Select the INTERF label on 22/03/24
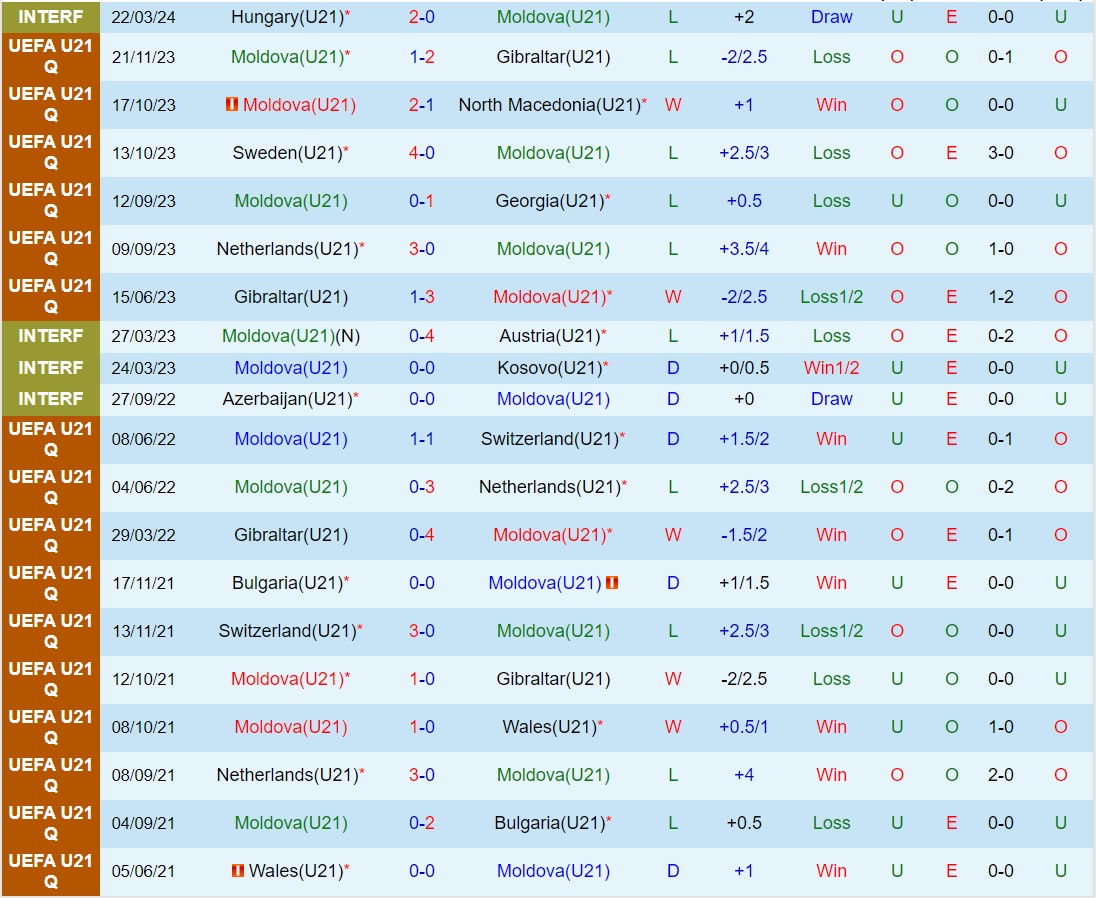1096x898 pixels. click(x=50, y=17)
